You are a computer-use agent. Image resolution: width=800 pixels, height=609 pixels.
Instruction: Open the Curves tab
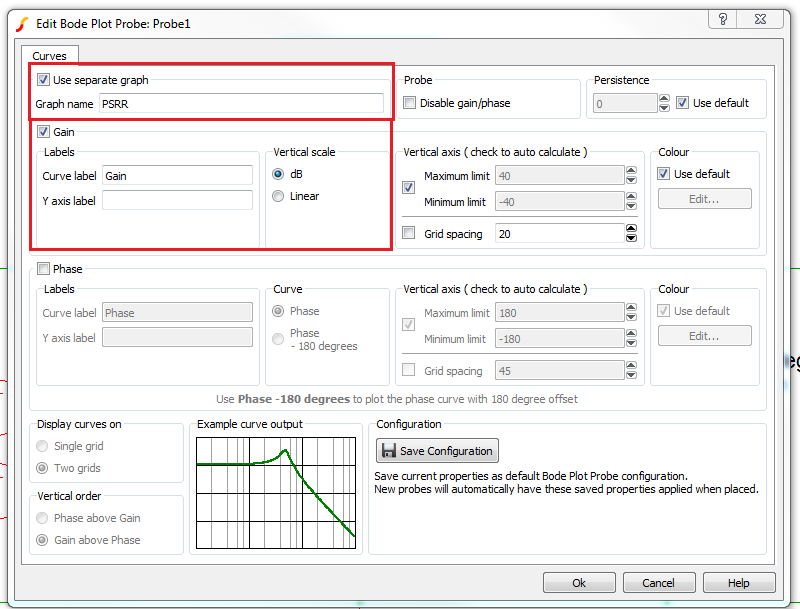49,56
